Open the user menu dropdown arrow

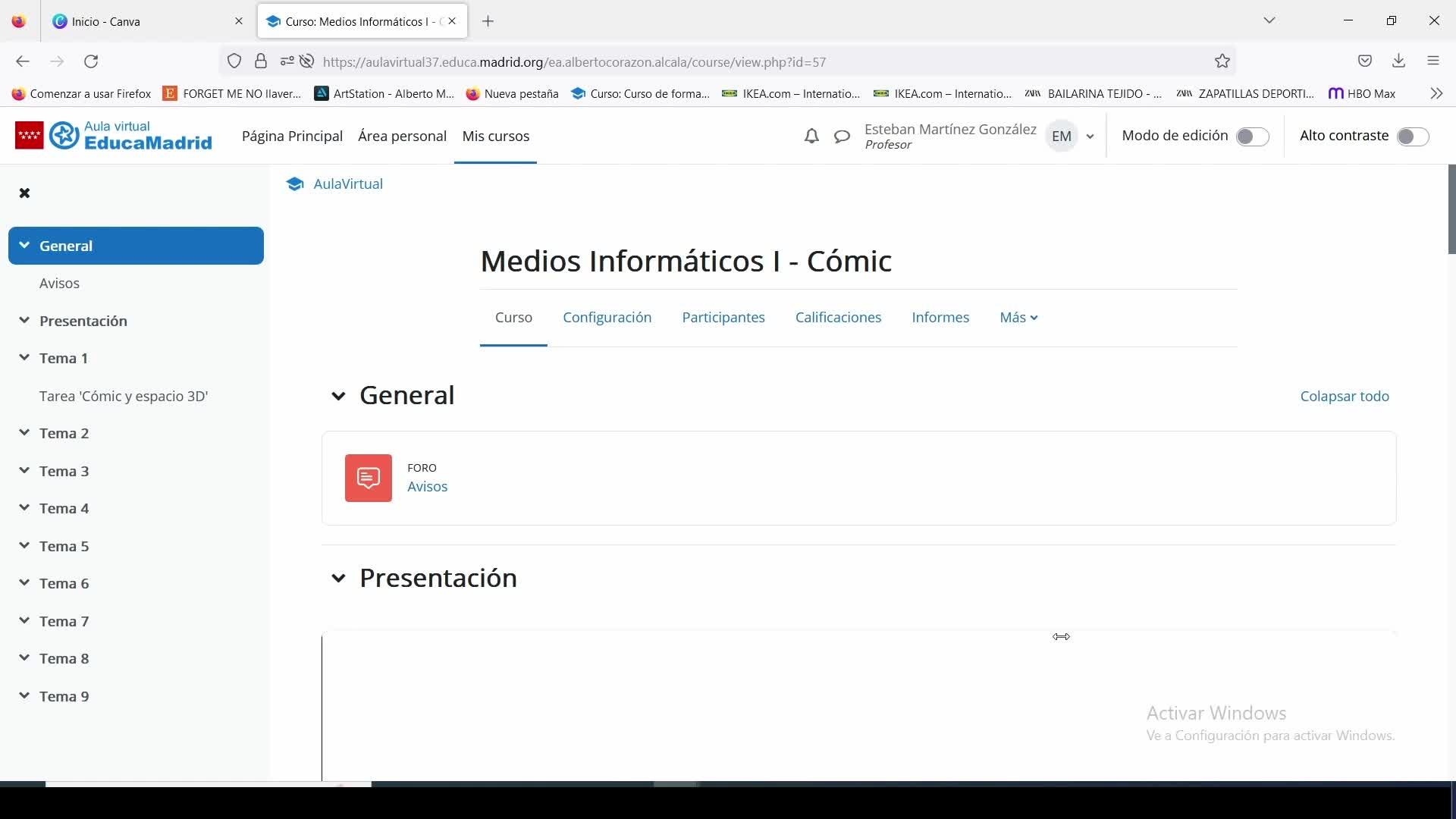click(x=1090, y=136)
